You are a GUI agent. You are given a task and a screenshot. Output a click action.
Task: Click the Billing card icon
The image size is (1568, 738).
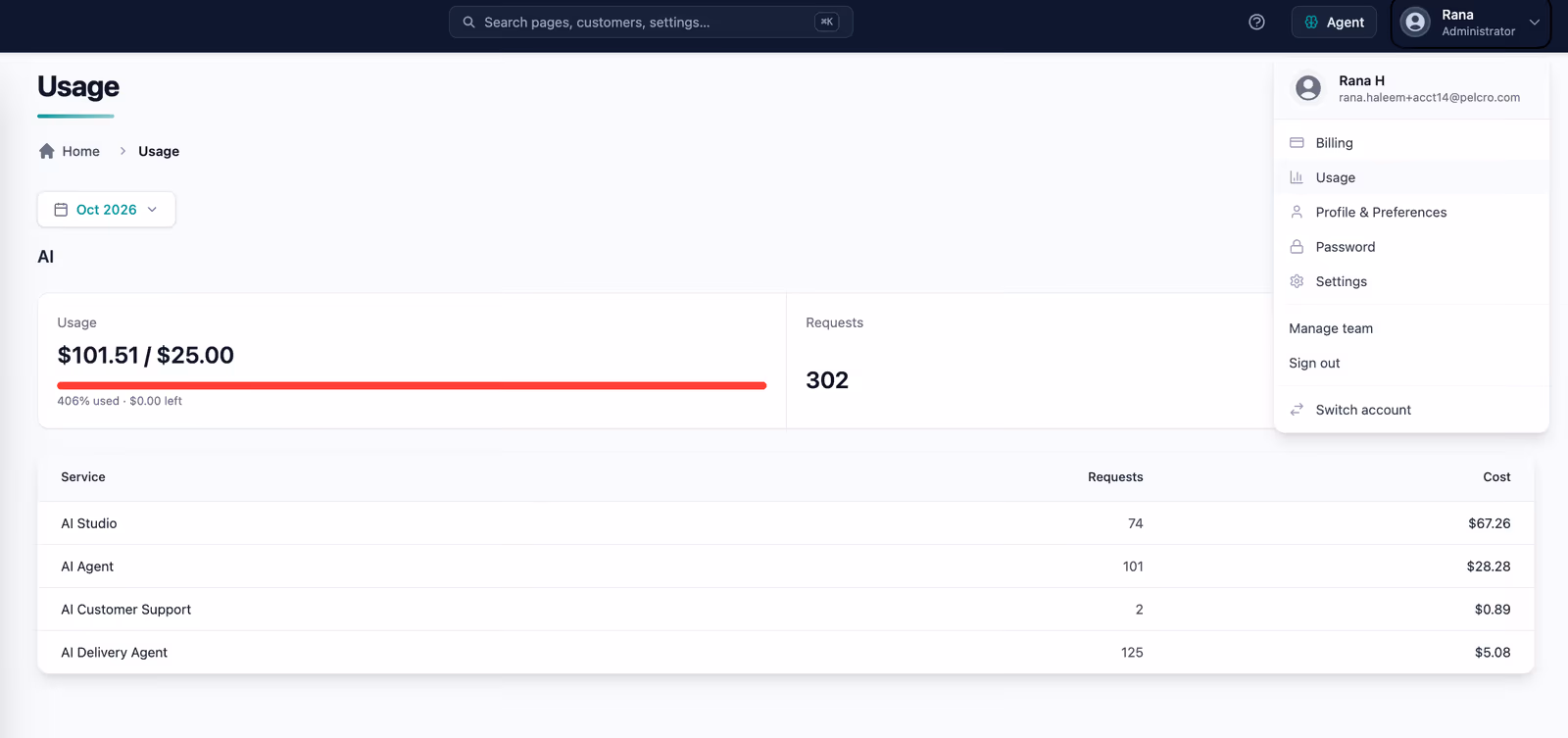(x=1297, y=143)
